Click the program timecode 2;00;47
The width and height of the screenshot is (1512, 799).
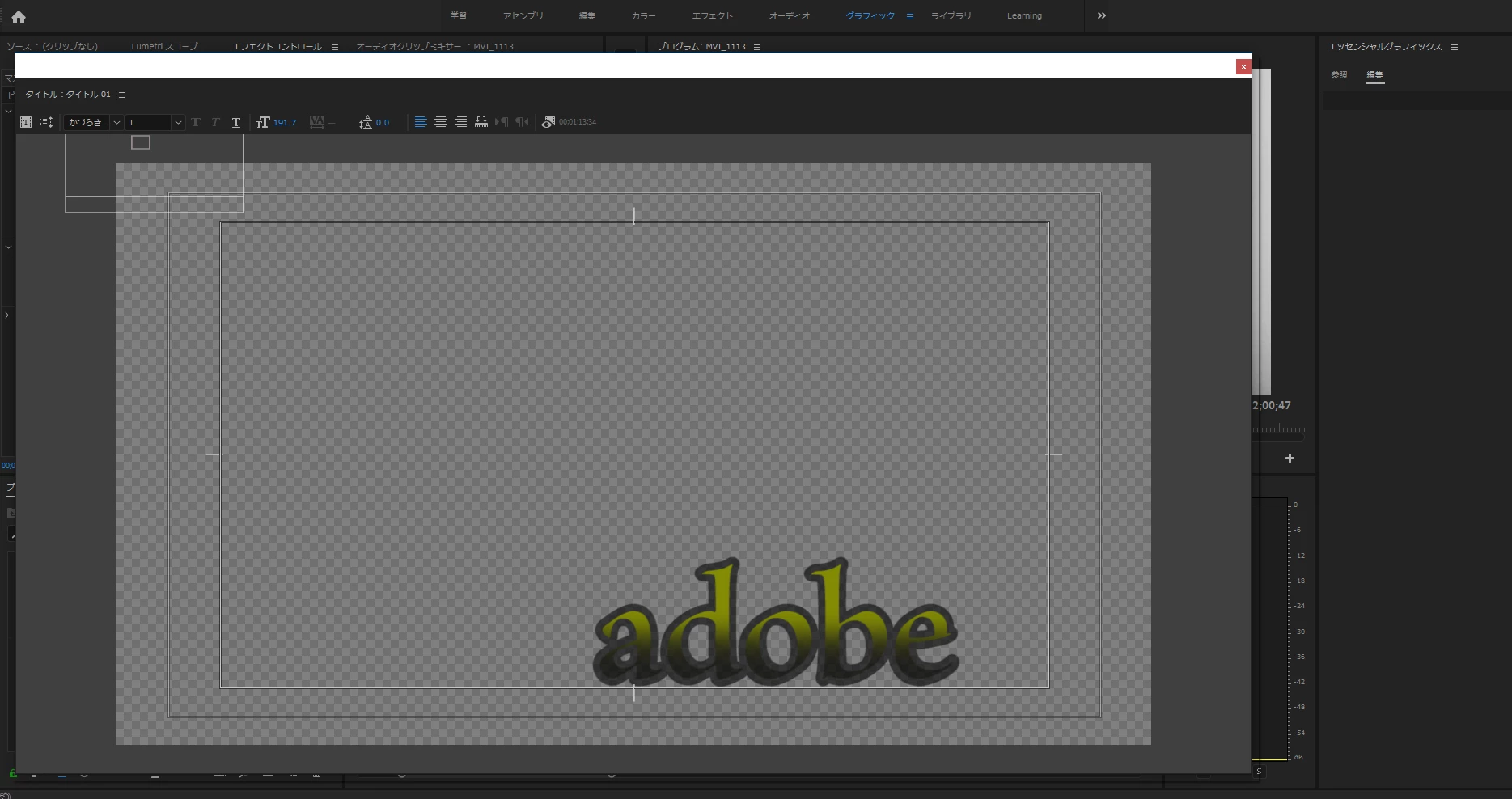coord(1272,405)
